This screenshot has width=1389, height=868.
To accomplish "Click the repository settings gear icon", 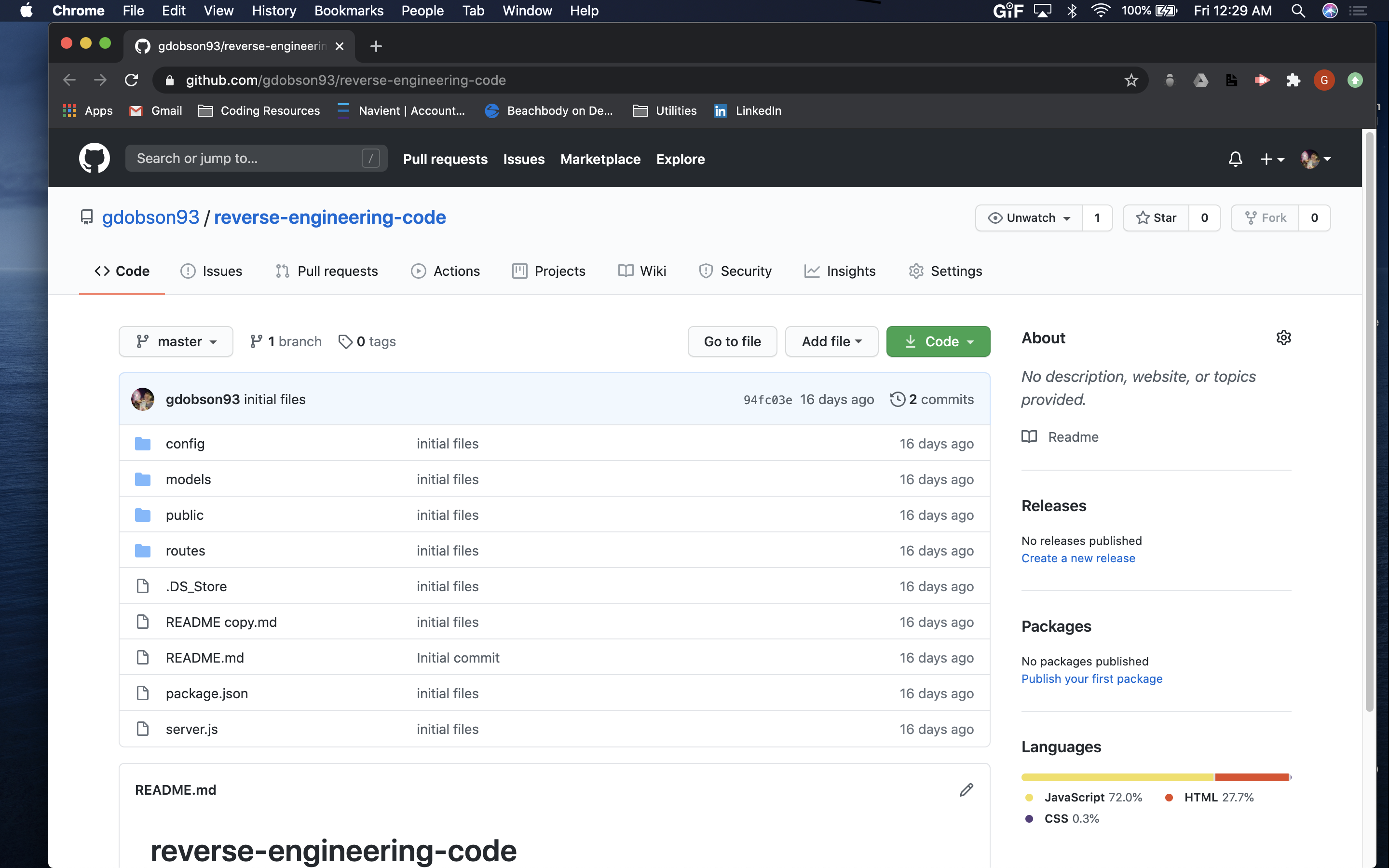I will pos(1283,337).
